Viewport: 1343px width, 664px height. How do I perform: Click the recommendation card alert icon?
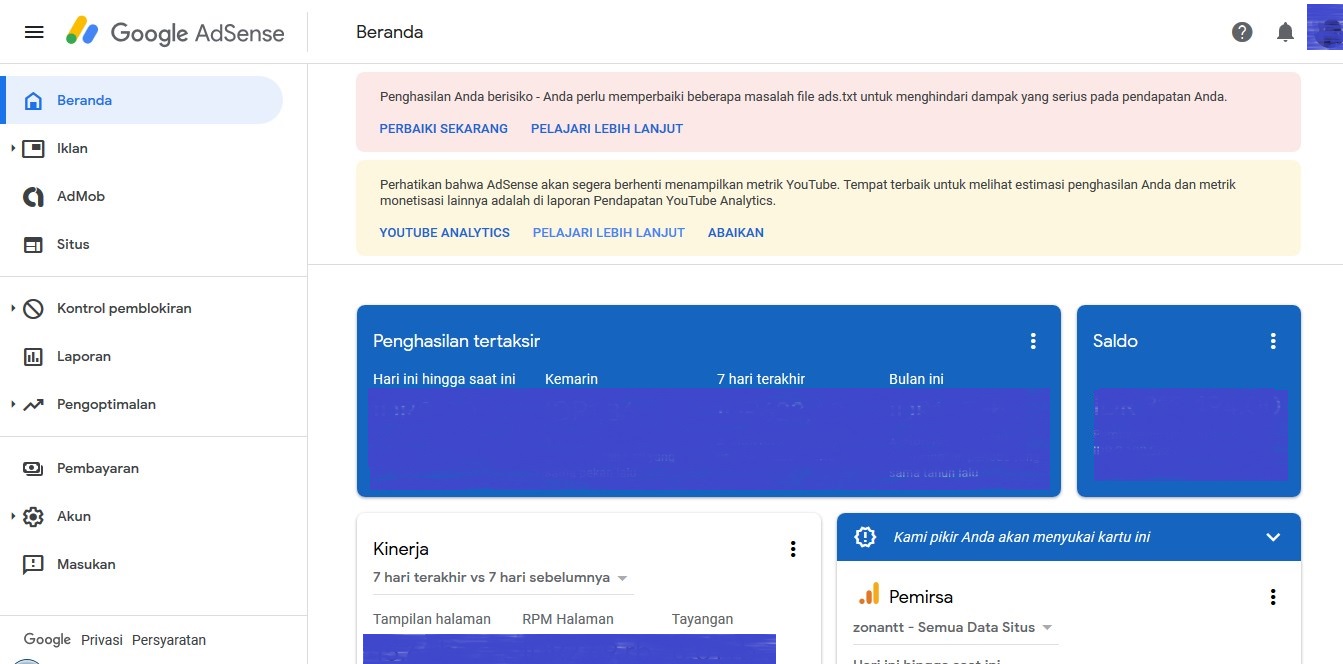865,537
